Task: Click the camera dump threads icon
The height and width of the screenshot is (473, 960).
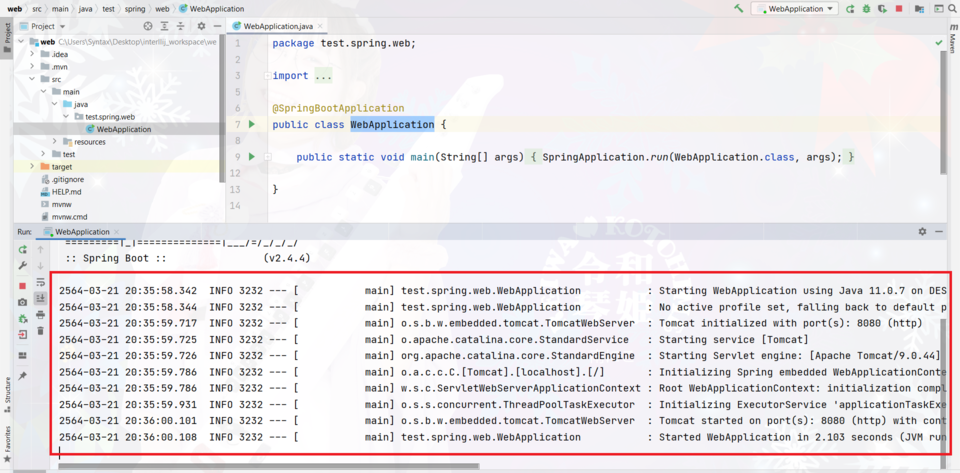Action: [23, 302]
